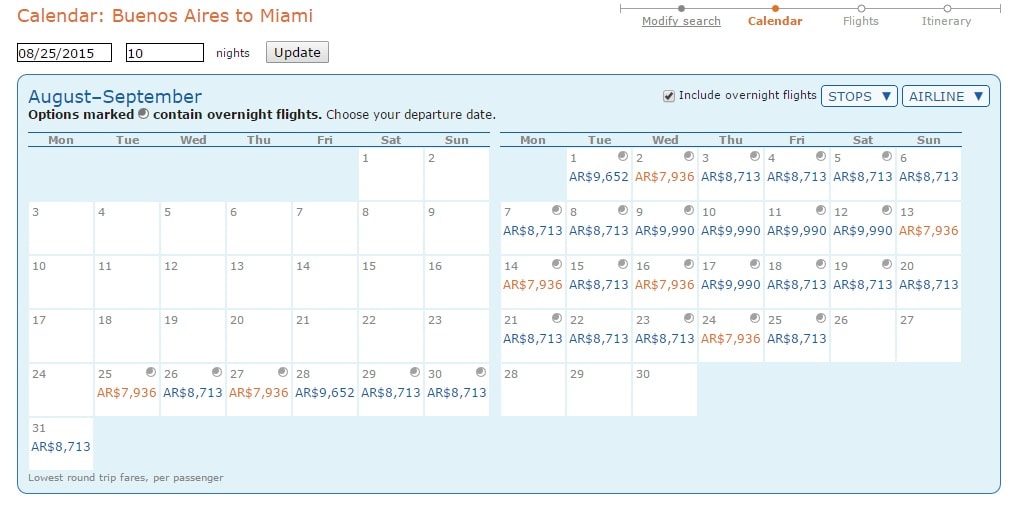1028x517 pixels.
Task: Open the AIRLINE filter dropdown
Action: coord(945,96)
